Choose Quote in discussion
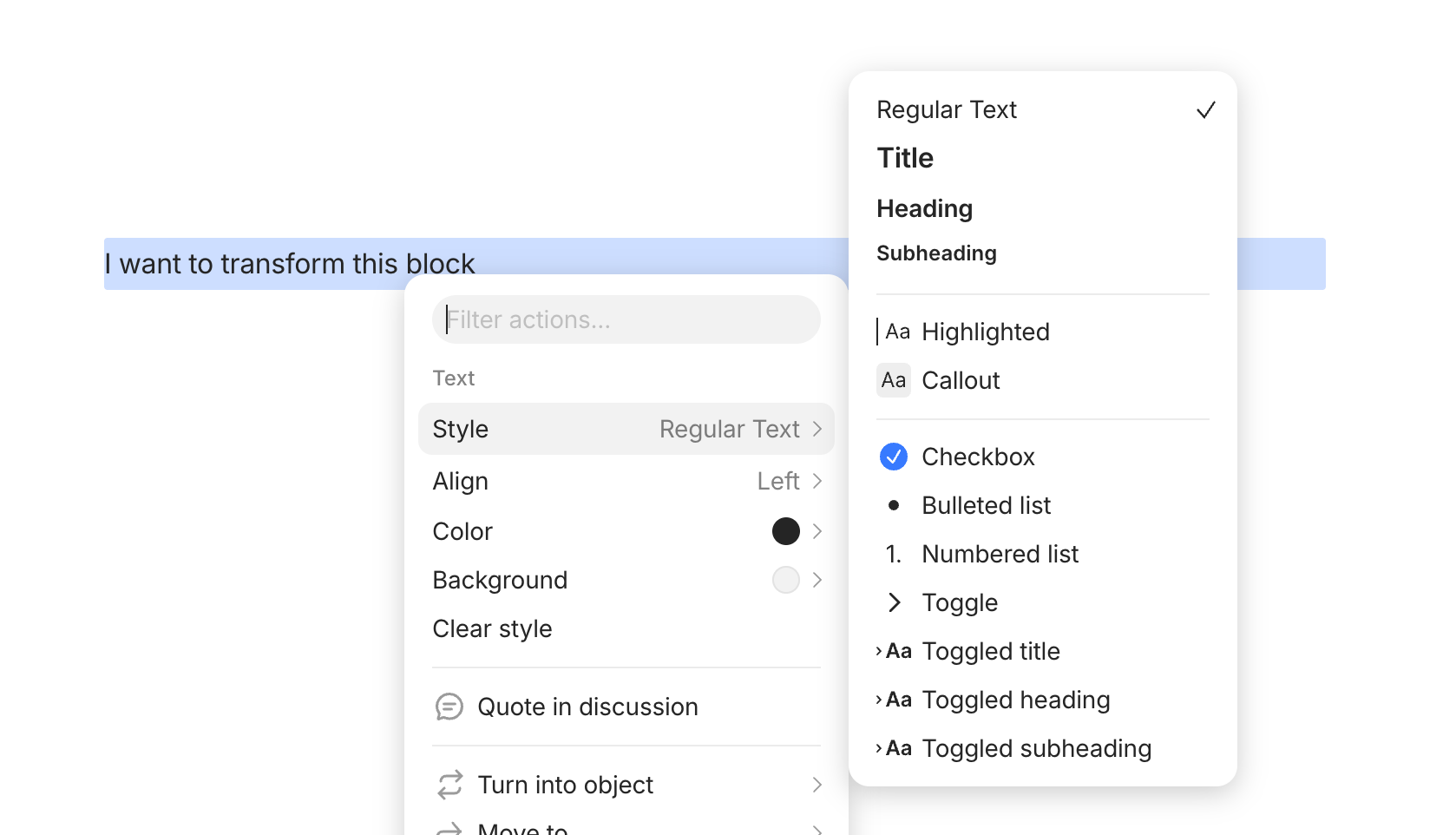Screen dimensions: 1456x835 626,707
